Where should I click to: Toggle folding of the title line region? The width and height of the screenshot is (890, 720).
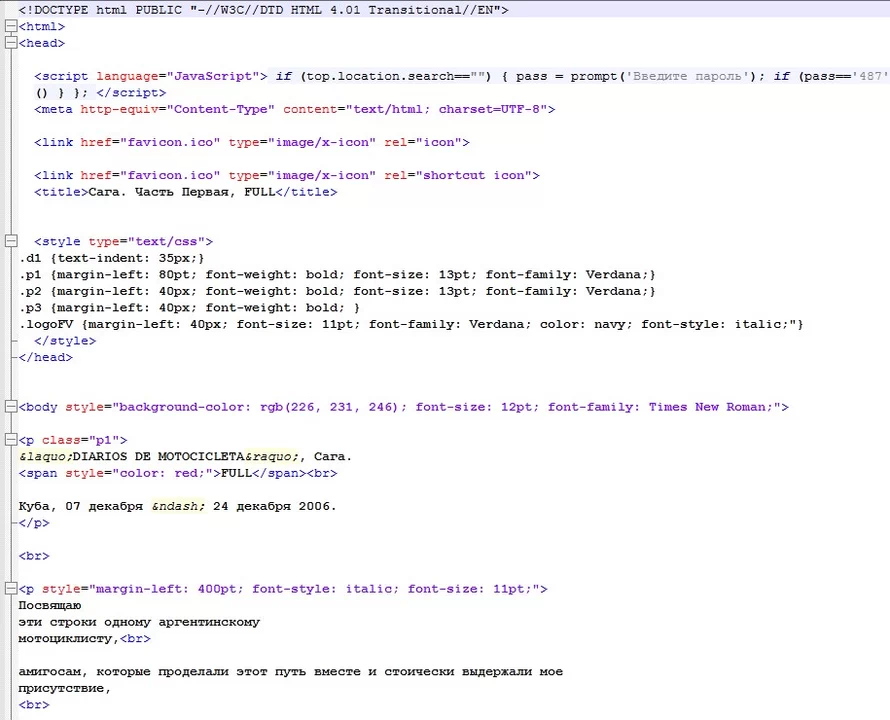[x=10, y=191]
